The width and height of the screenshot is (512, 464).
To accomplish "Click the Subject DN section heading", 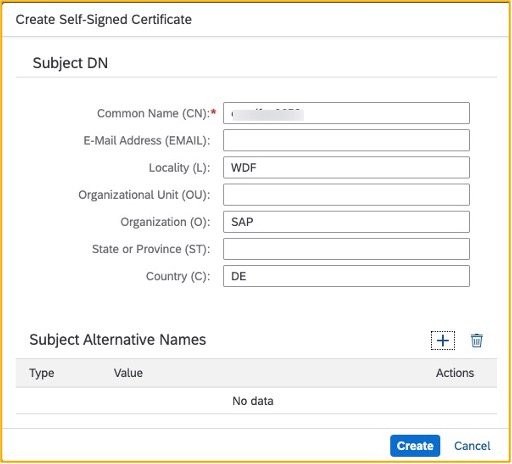I will [70, 63].
